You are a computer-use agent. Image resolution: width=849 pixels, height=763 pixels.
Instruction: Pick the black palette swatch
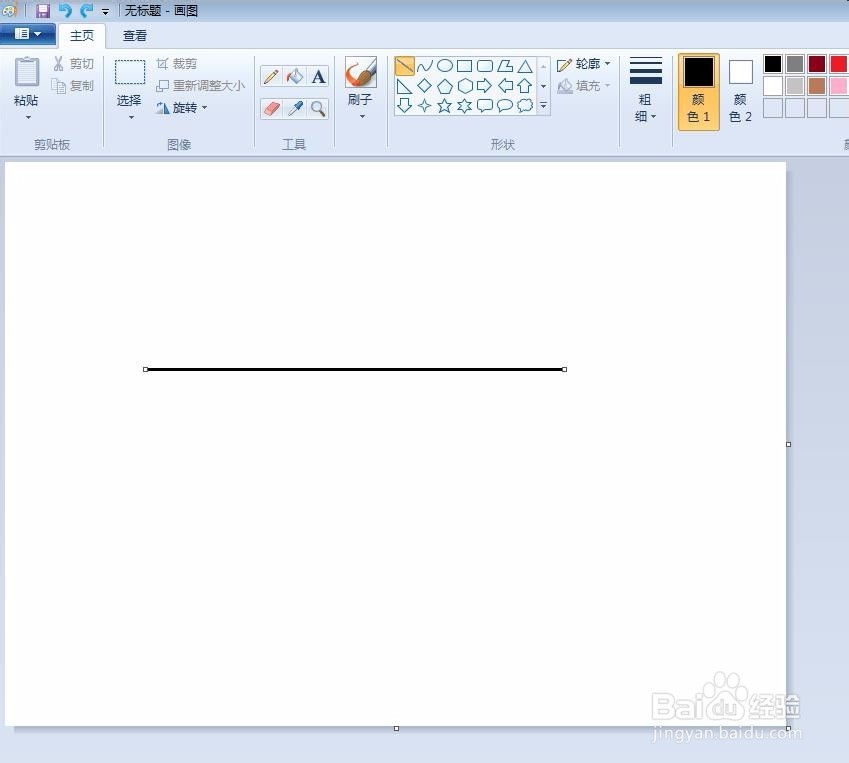coord(773,64)
